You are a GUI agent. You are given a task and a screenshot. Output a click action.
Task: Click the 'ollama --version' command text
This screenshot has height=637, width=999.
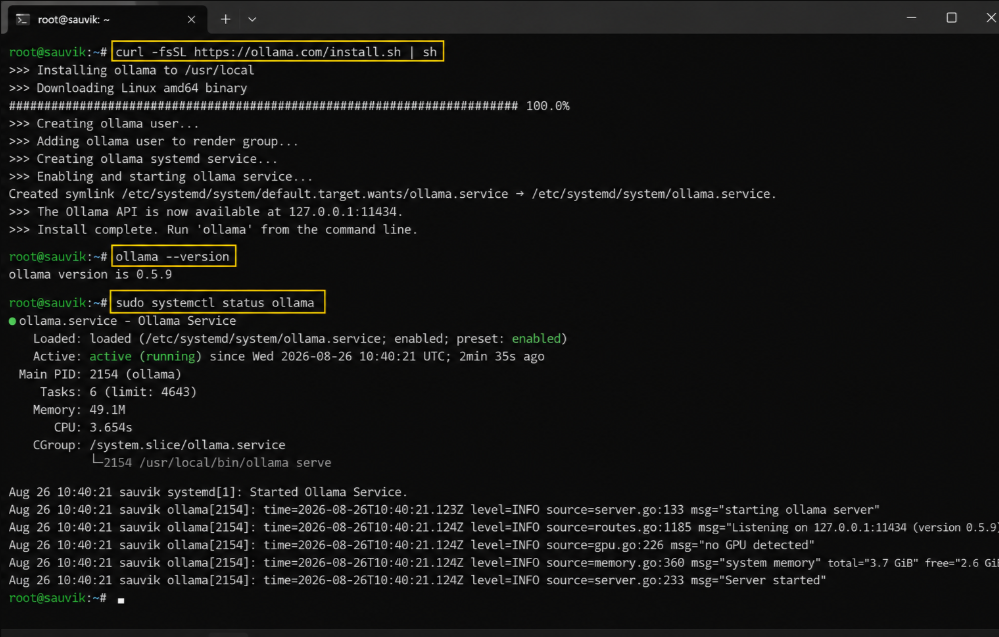click(172, 257)
